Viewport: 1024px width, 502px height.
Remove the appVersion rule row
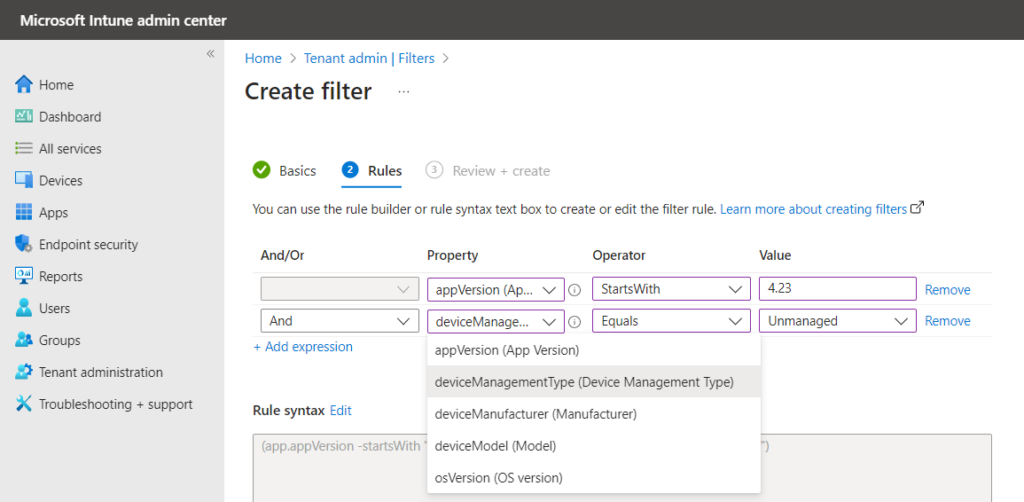click(948, 290)
